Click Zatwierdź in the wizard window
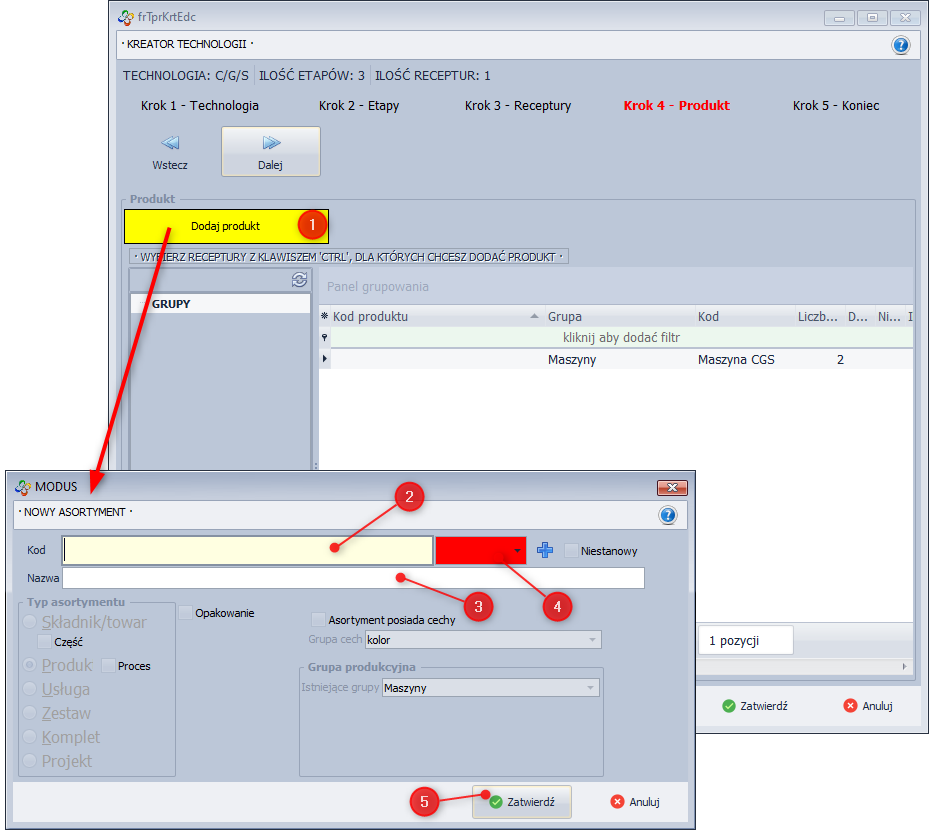Screen dimensions: 929x835 755,705
